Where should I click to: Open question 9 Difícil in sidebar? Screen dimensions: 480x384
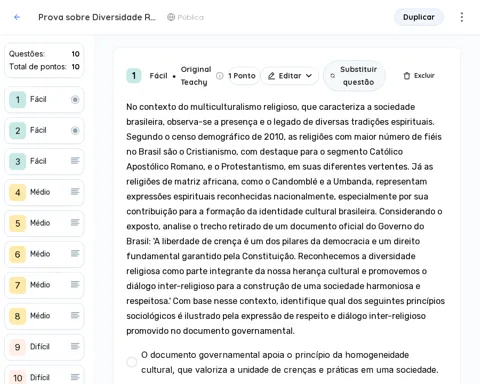pyautogui.click(x=44, y=347)
